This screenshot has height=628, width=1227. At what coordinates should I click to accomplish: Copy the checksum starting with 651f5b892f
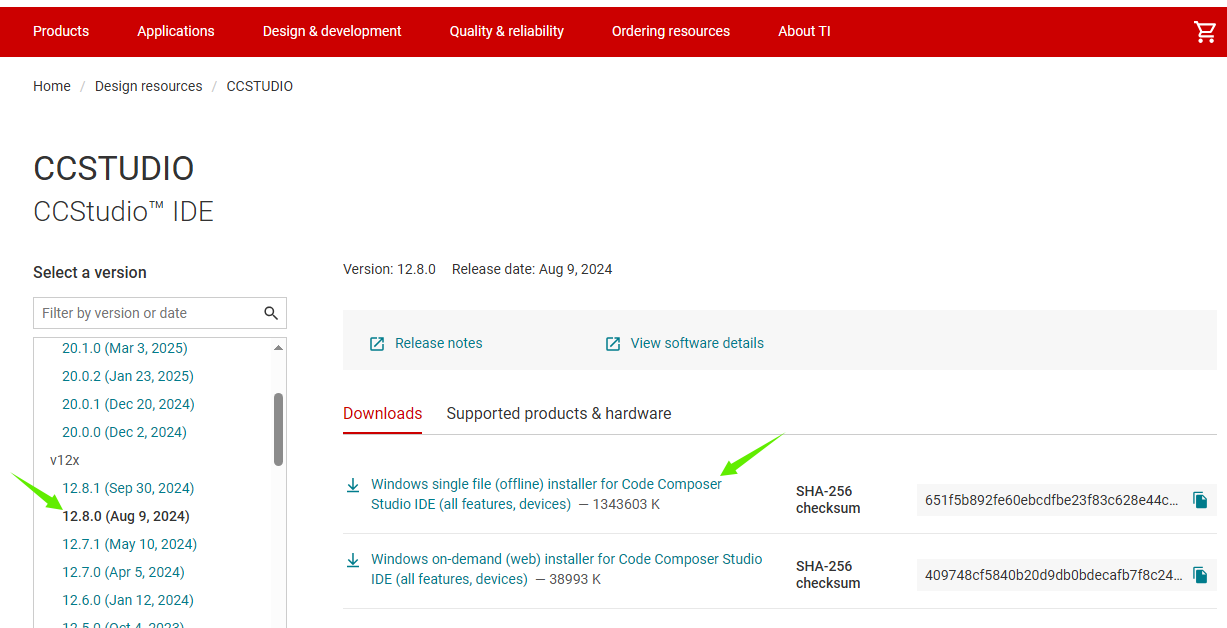pos(1200,500)
